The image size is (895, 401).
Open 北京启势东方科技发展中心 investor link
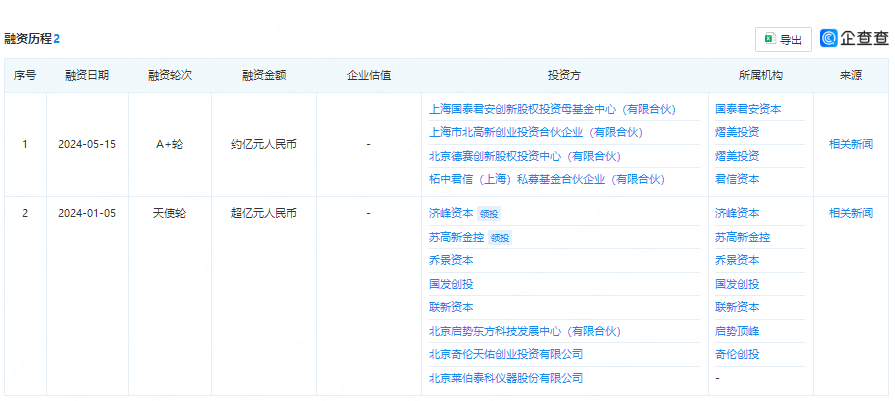coord(524,331)
